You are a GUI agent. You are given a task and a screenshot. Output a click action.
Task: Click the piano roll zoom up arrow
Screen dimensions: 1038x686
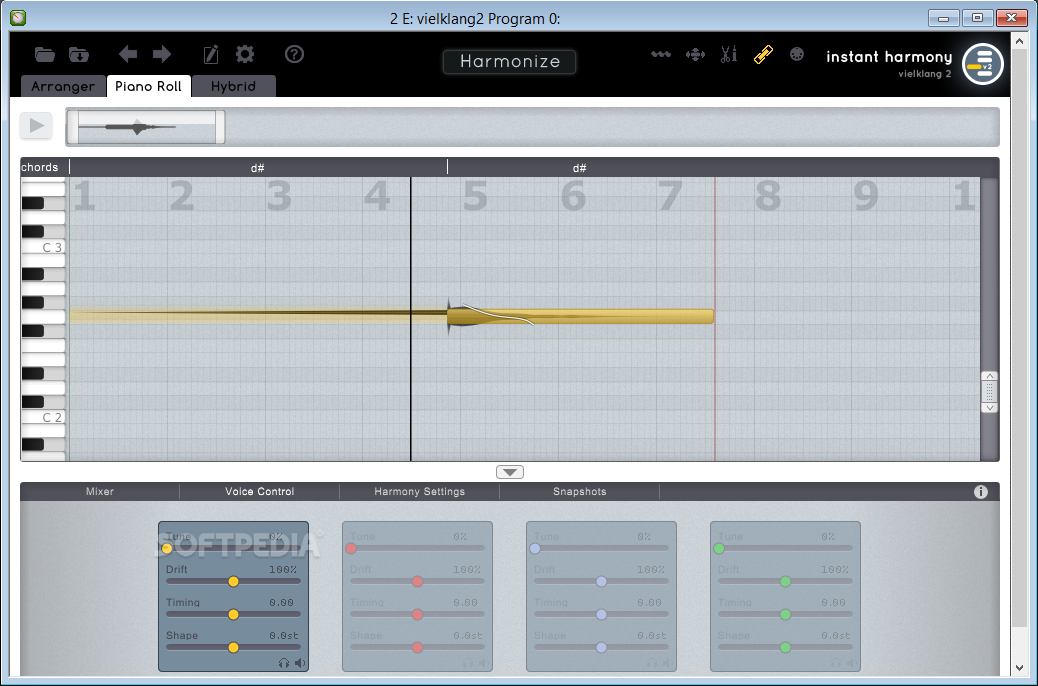(x=989, y=376)
